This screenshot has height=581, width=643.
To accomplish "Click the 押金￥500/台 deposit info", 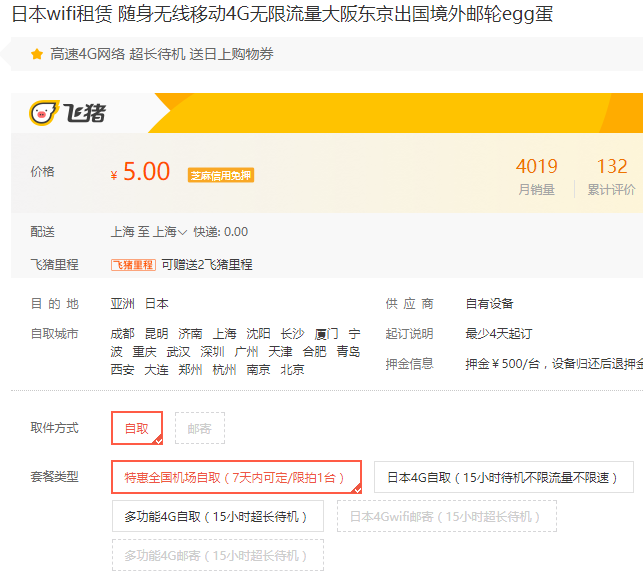I will tap(554, 364).
